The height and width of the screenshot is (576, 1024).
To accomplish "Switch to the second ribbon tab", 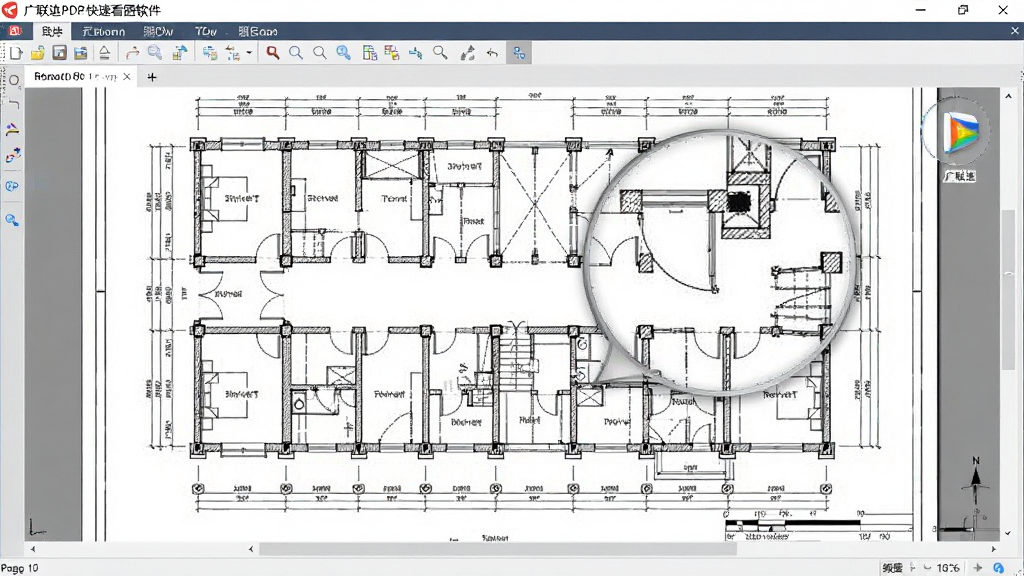I will click(x=104, y=31).
